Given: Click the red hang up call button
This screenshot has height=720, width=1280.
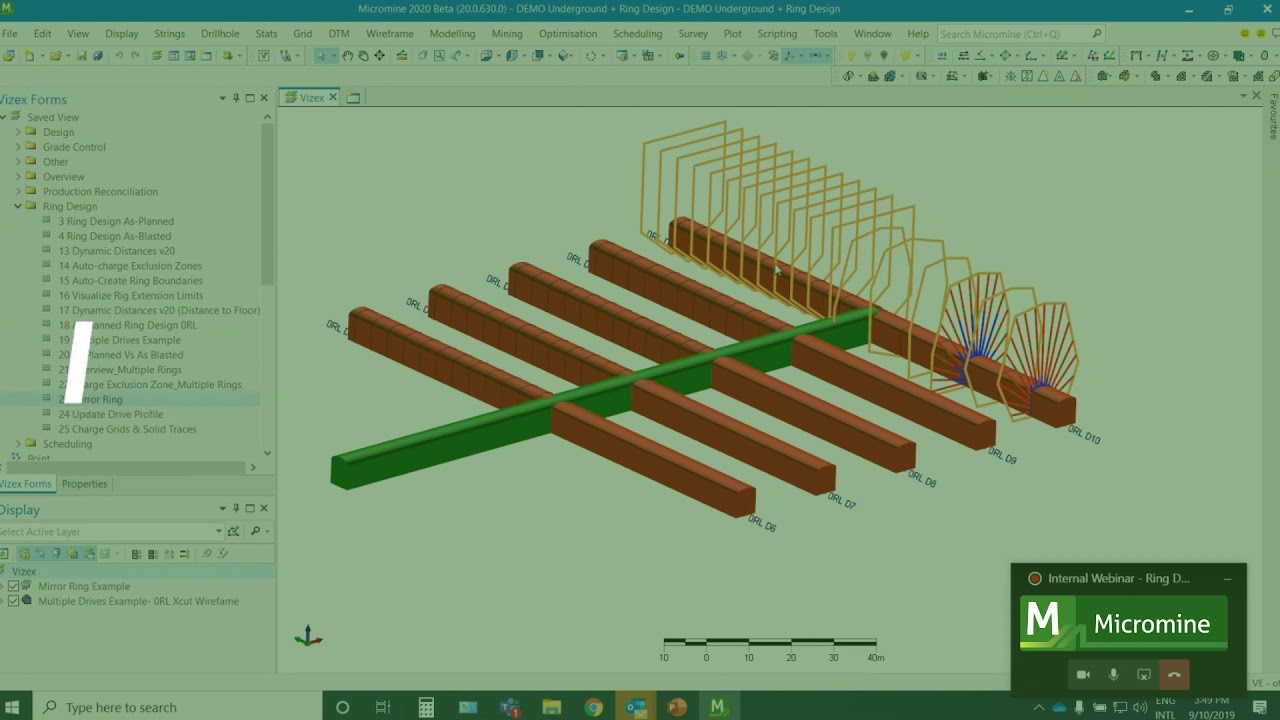Looking at the screenshot, I should coord(1174,675).
